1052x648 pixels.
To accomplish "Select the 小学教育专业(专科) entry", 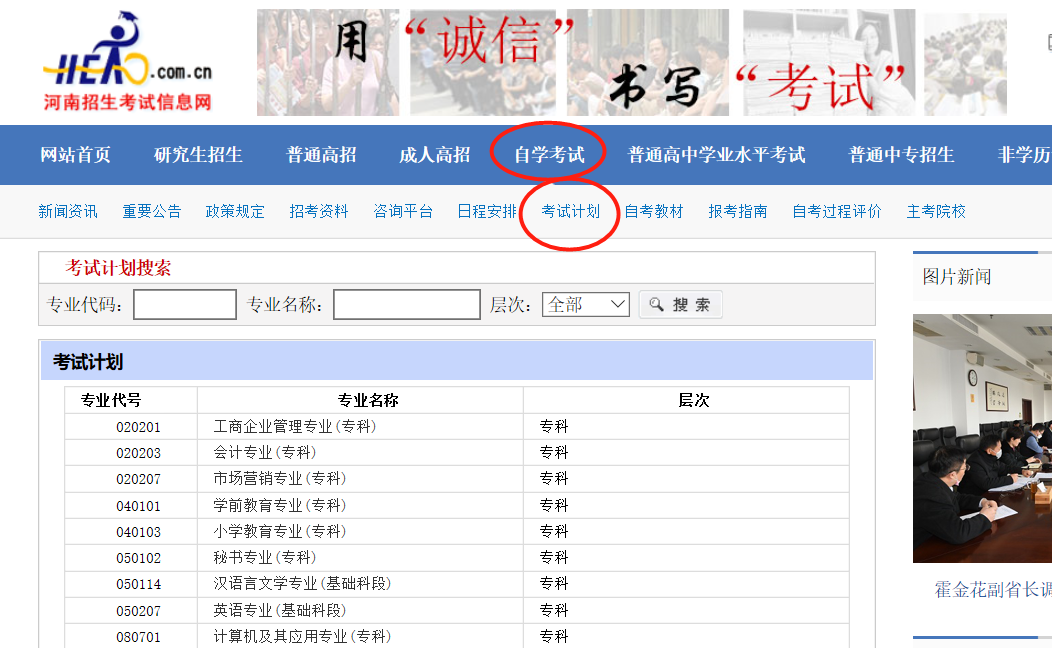I will tap(280, 532).
